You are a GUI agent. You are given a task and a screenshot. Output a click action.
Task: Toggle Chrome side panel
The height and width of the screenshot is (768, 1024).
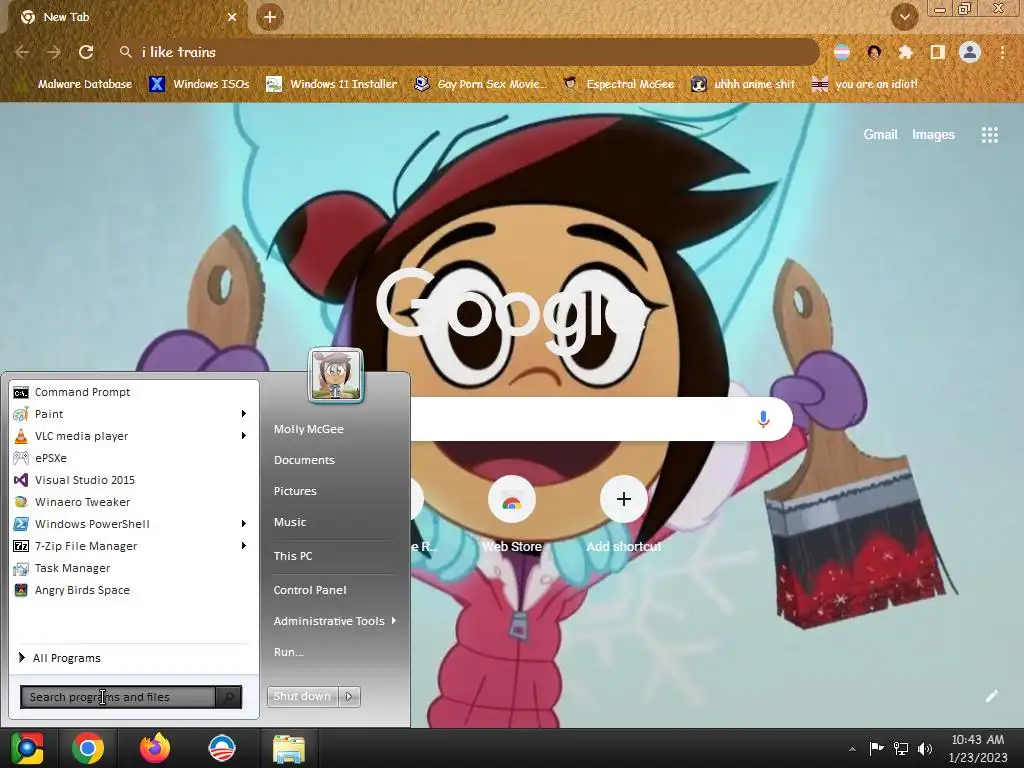pos(938,52)
